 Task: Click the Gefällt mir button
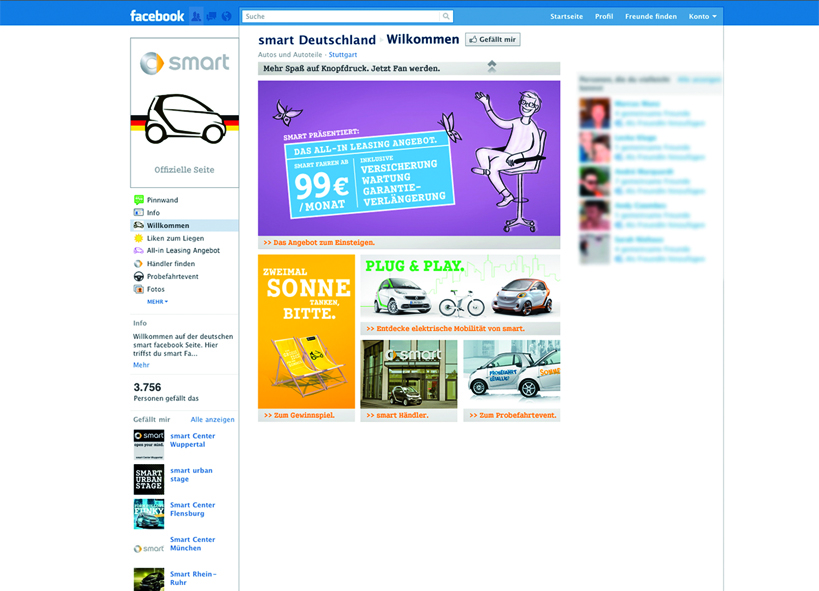click(493, 39)
